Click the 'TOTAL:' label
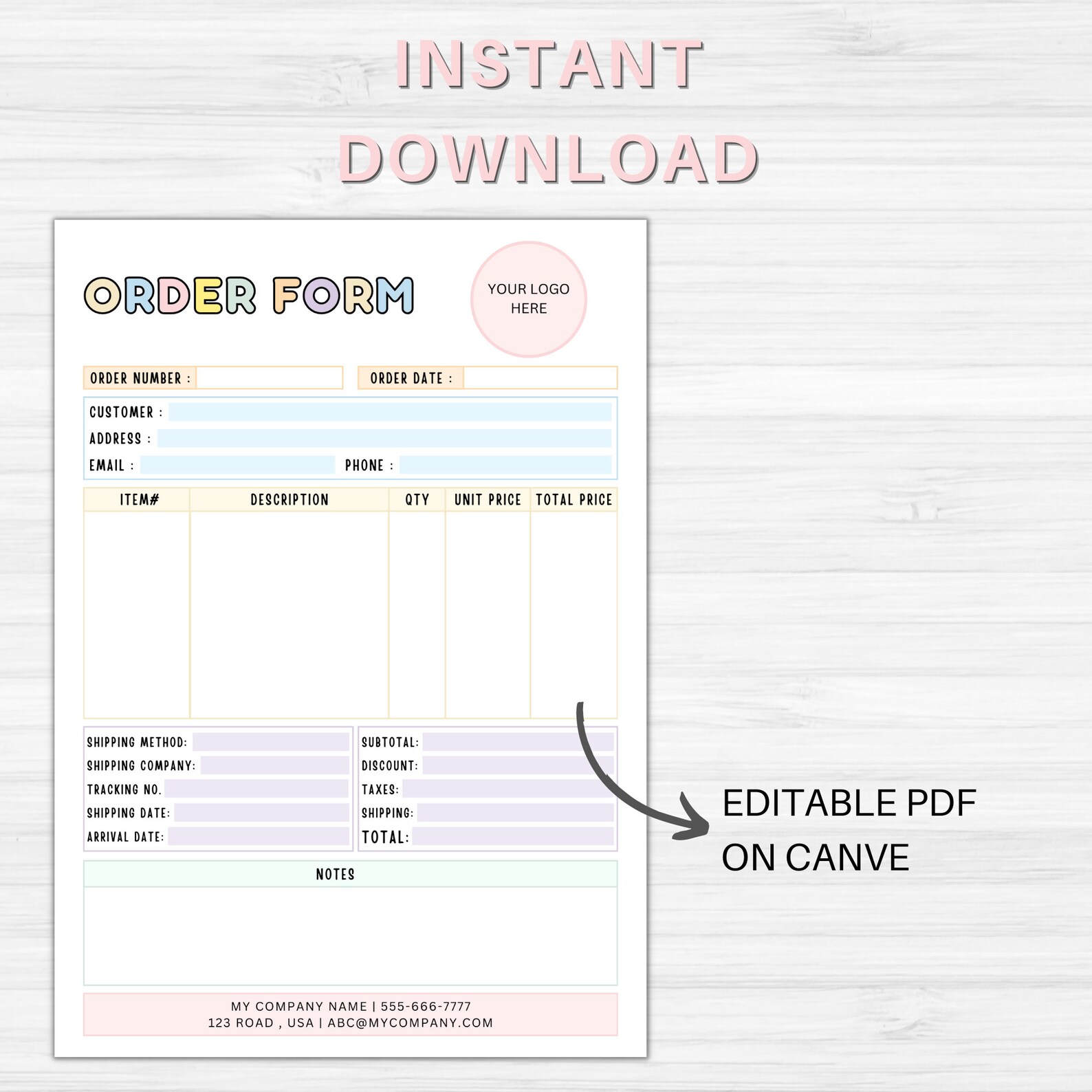1092x1092 pixels. click(x=386, y=837)
